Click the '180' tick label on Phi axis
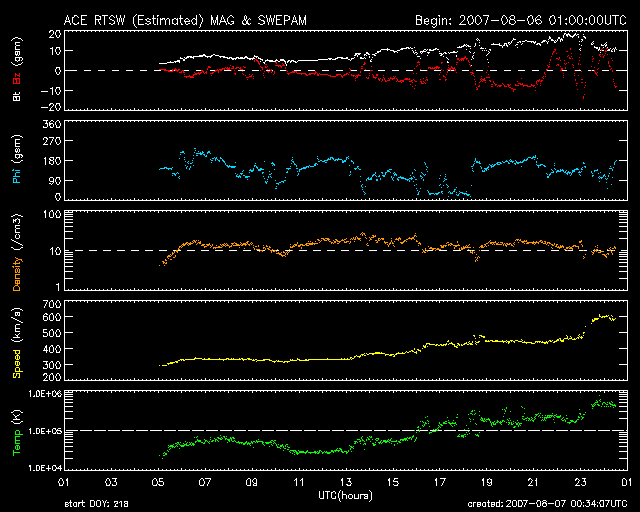The height and width of the screenshot is (512, 640). (52, 161)
